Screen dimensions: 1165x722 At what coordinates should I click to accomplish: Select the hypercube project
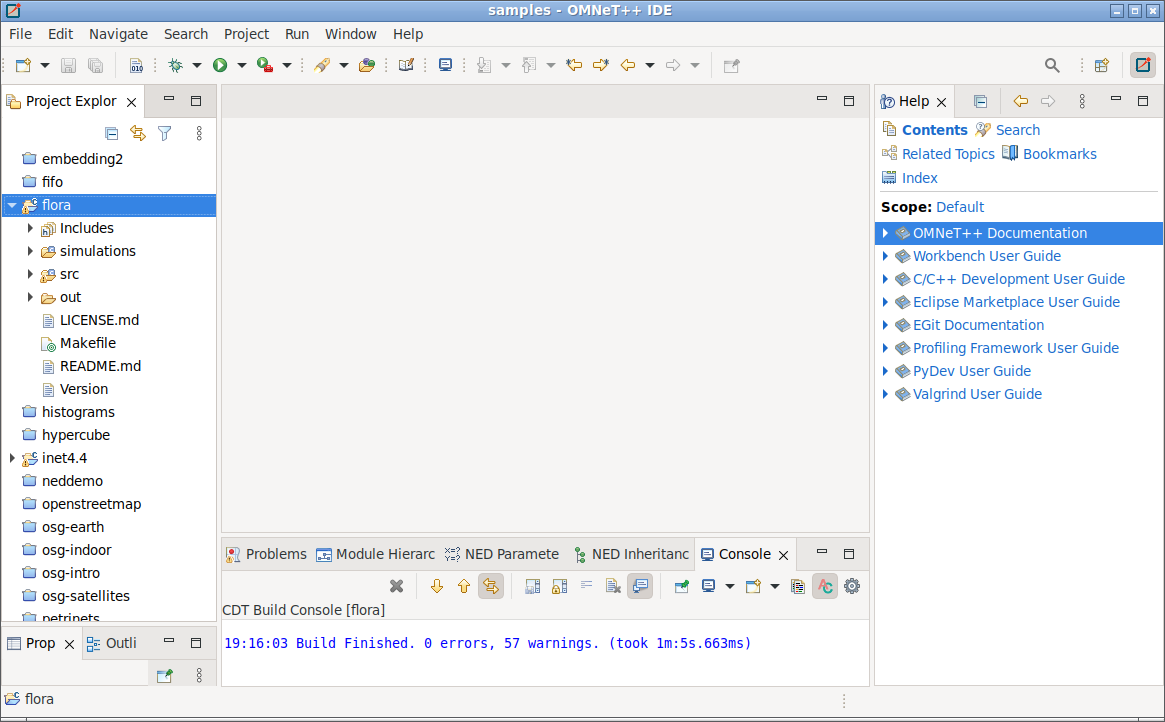76,435
